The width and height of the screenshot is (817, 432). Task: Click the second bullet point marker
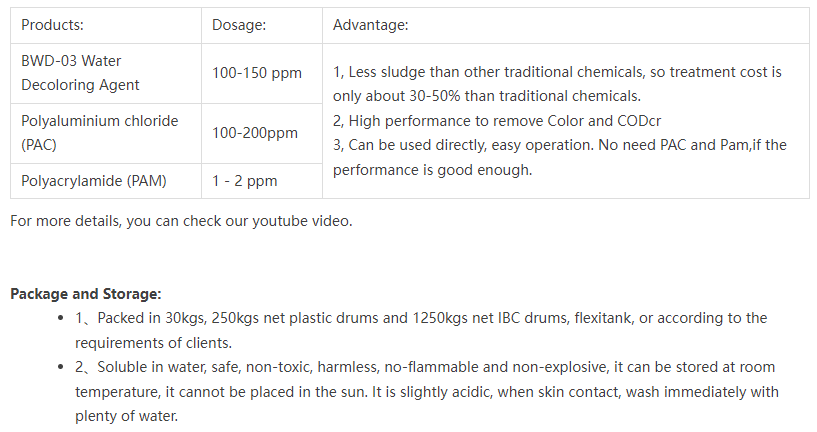click(63, 368)
